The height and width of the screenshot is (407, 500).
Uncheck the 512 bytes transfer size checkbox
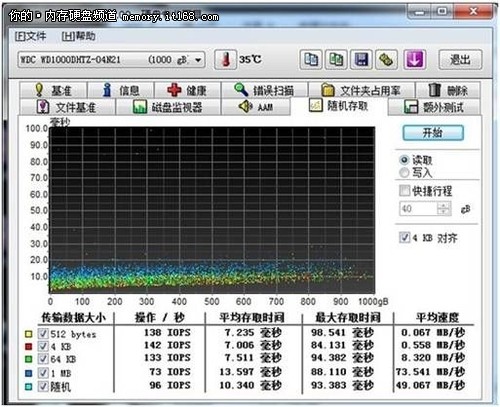(x=43, y=333)
